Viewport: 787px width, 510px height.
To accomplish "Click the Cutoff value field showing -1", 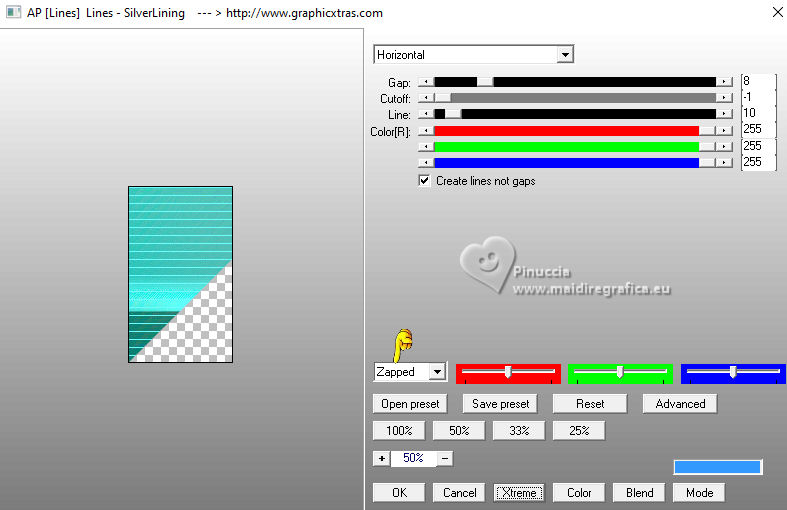I will pos(758,97).
